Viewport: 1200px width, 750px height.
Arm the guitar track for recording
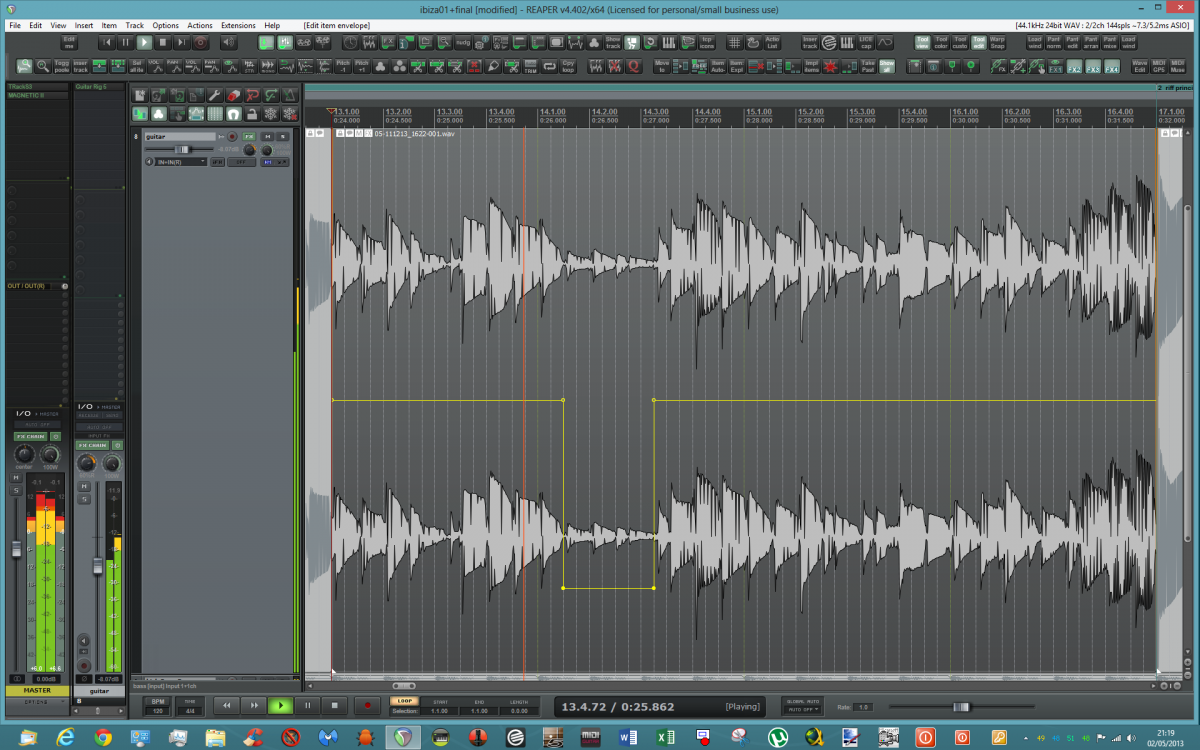click(x=232, y=136)
